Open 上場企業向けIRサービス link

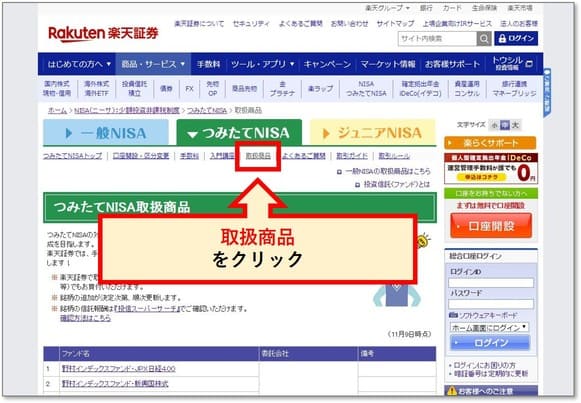coord(457,24)
